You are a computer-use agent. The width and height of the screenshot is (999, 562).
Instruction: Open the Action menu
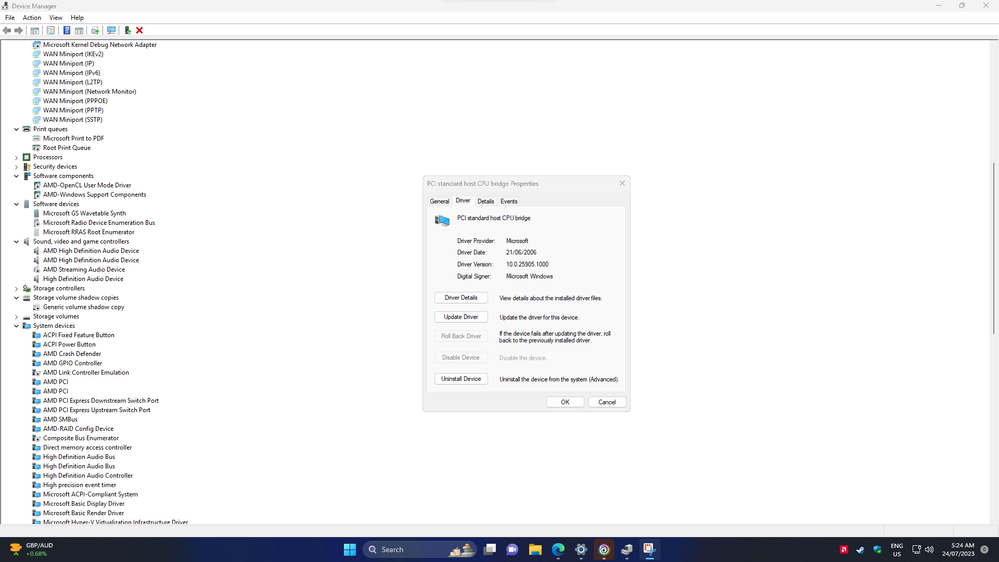point(32,18)
